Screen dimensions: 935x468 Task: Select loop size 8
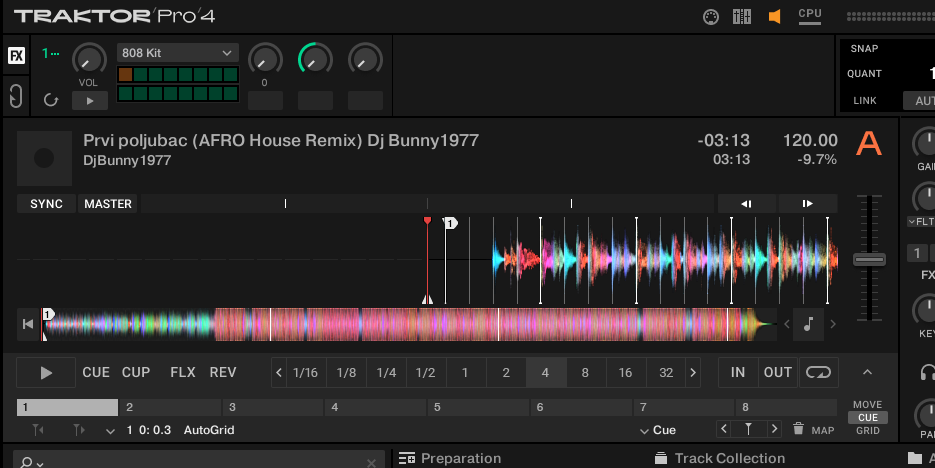tap(585, 373)
